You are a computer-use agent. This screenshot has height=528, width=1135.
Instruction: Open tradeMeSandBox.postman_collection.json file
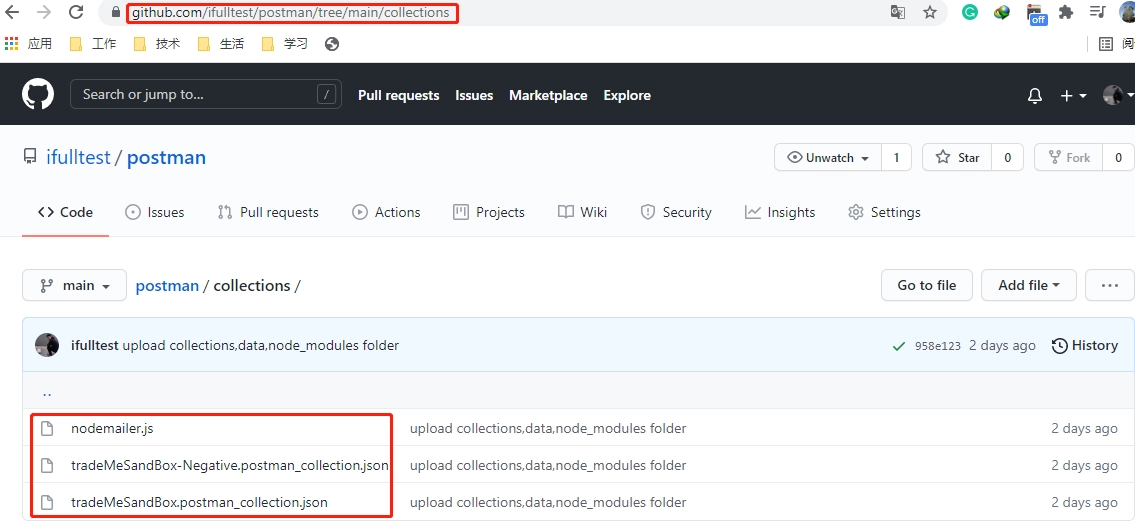click(x=199, y=502)
